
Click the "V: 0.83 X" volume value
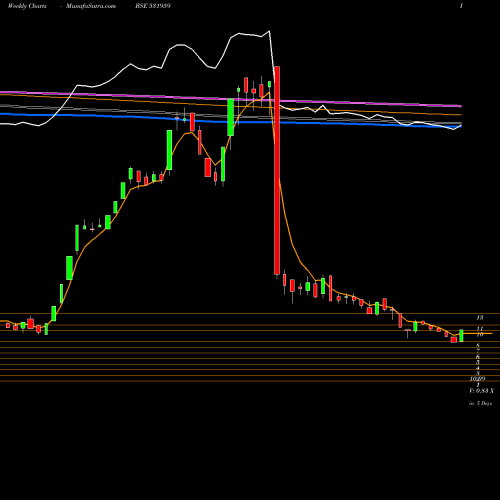click(482, 391)
